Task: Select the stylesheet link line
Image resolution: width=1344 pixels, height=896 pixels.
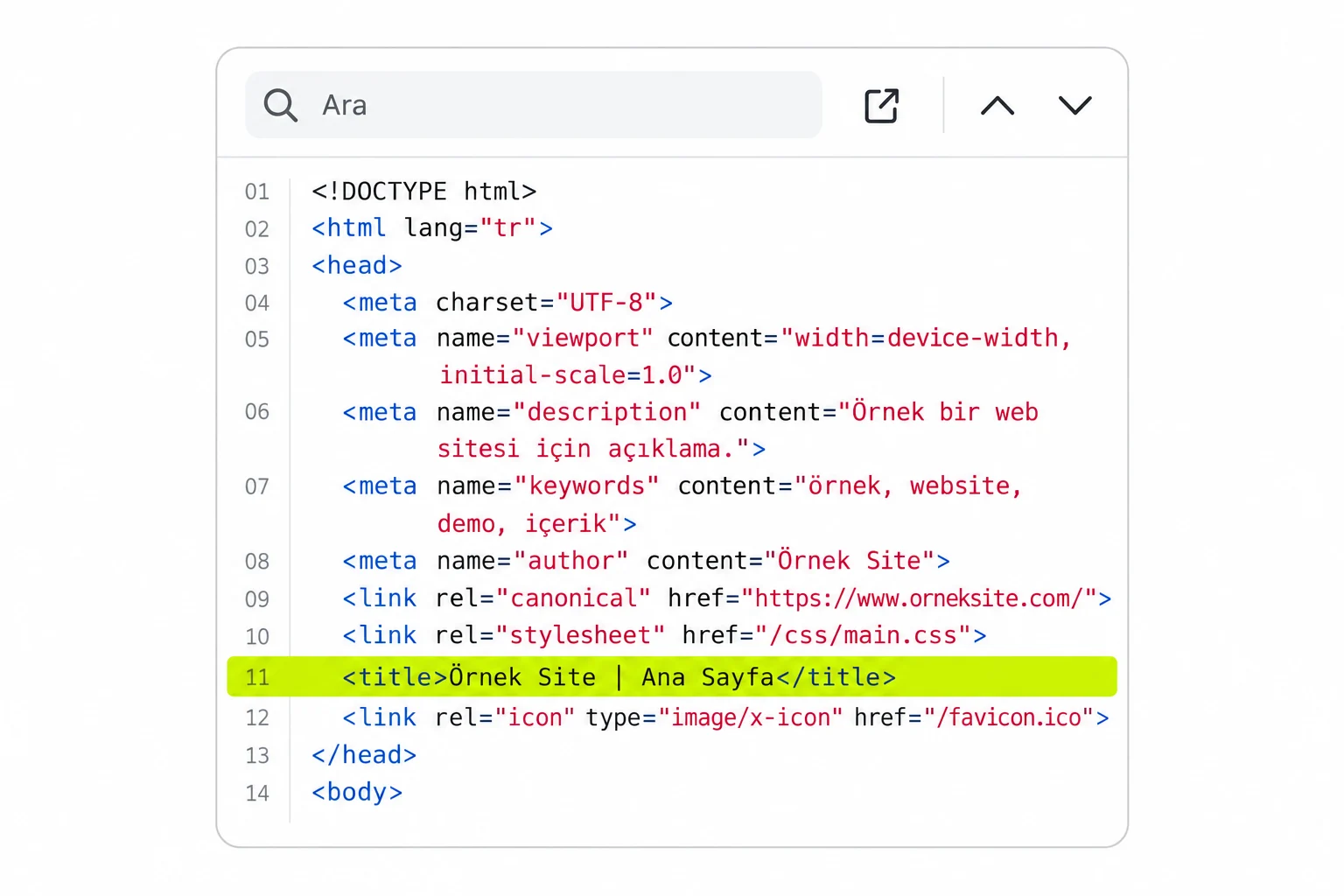Action: tap(664, 635)
